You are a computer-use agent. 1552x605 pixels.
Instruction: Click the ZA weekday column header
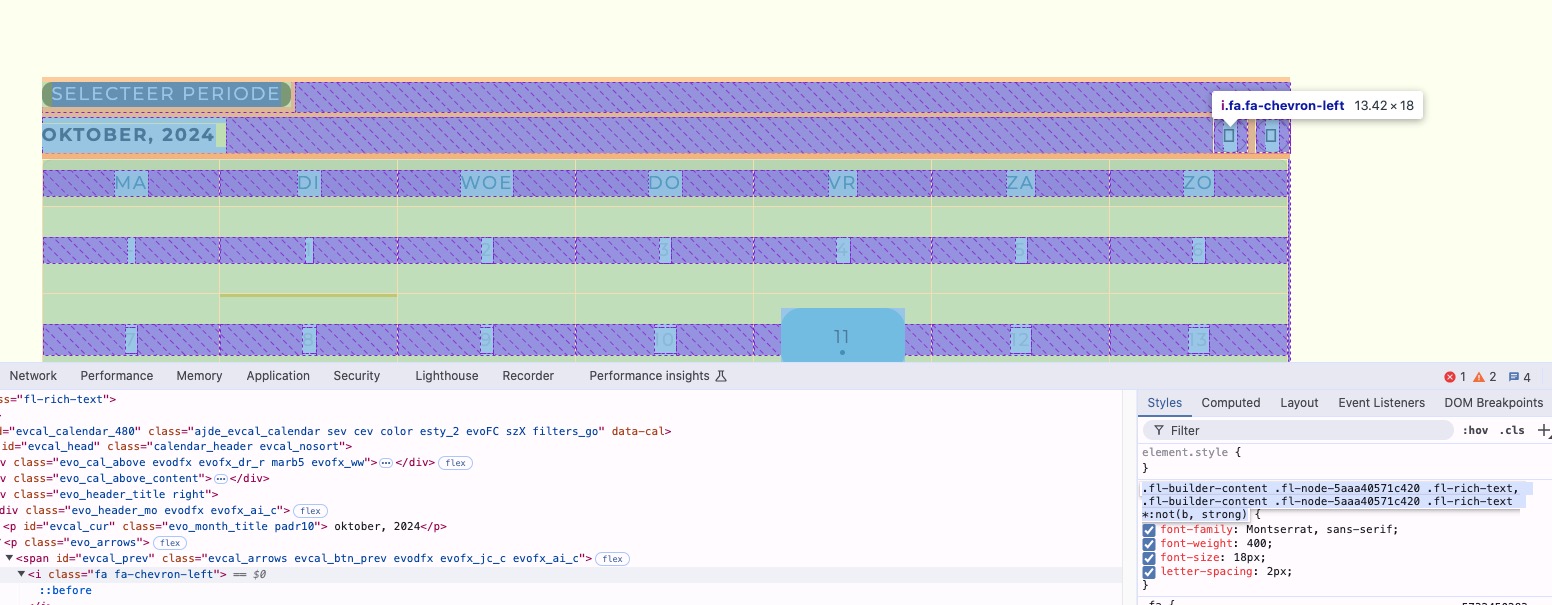1021,183
